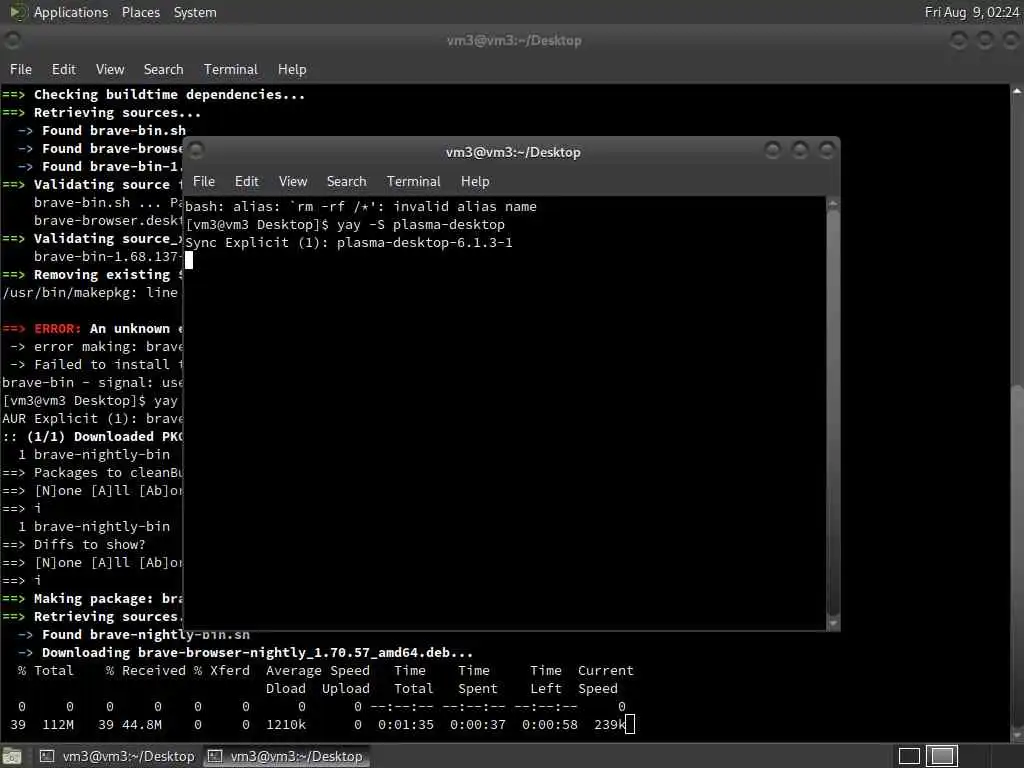
Task: Click the front terminal vertical scrollbar track
Action: point(833,414)
